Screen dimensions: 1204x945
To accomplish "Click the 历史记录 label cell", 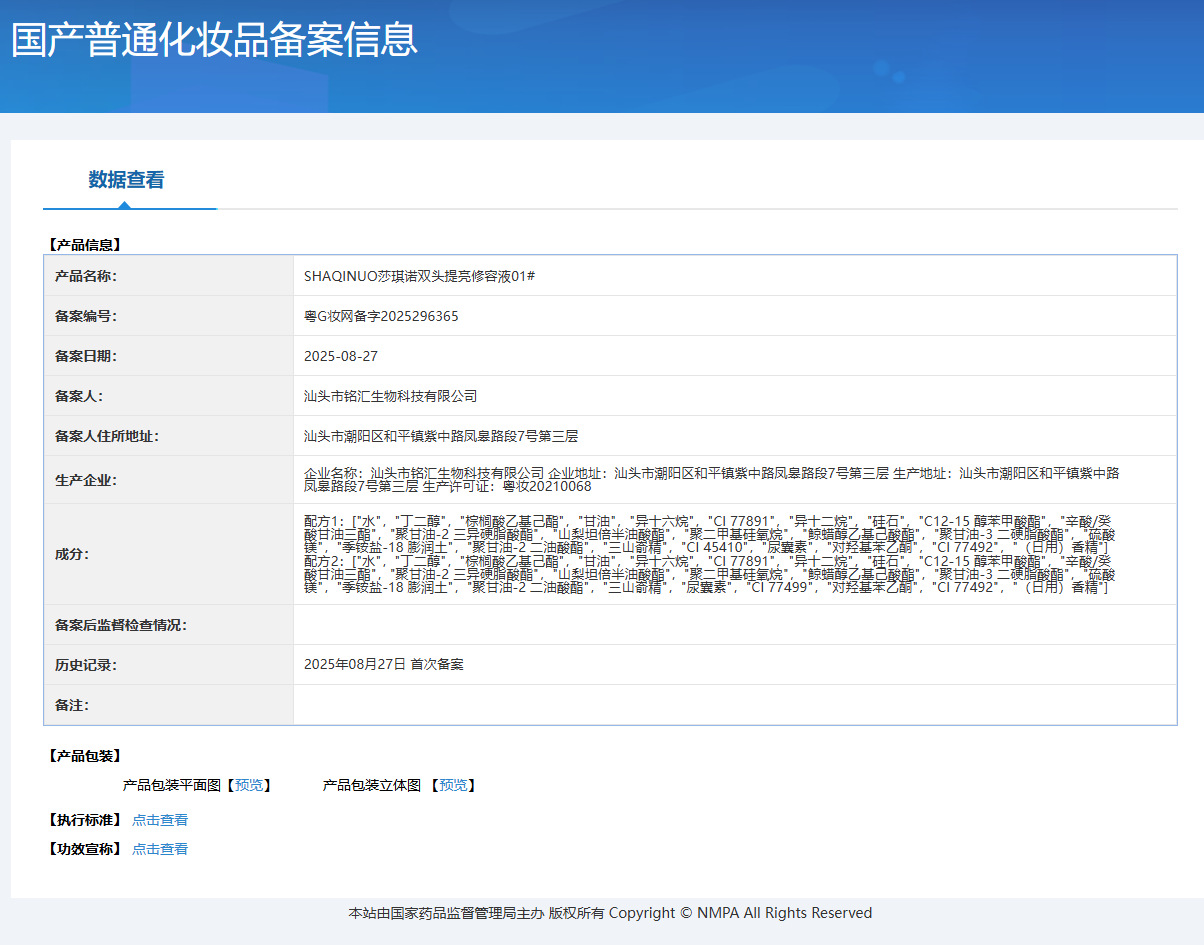I will point(169,665).
